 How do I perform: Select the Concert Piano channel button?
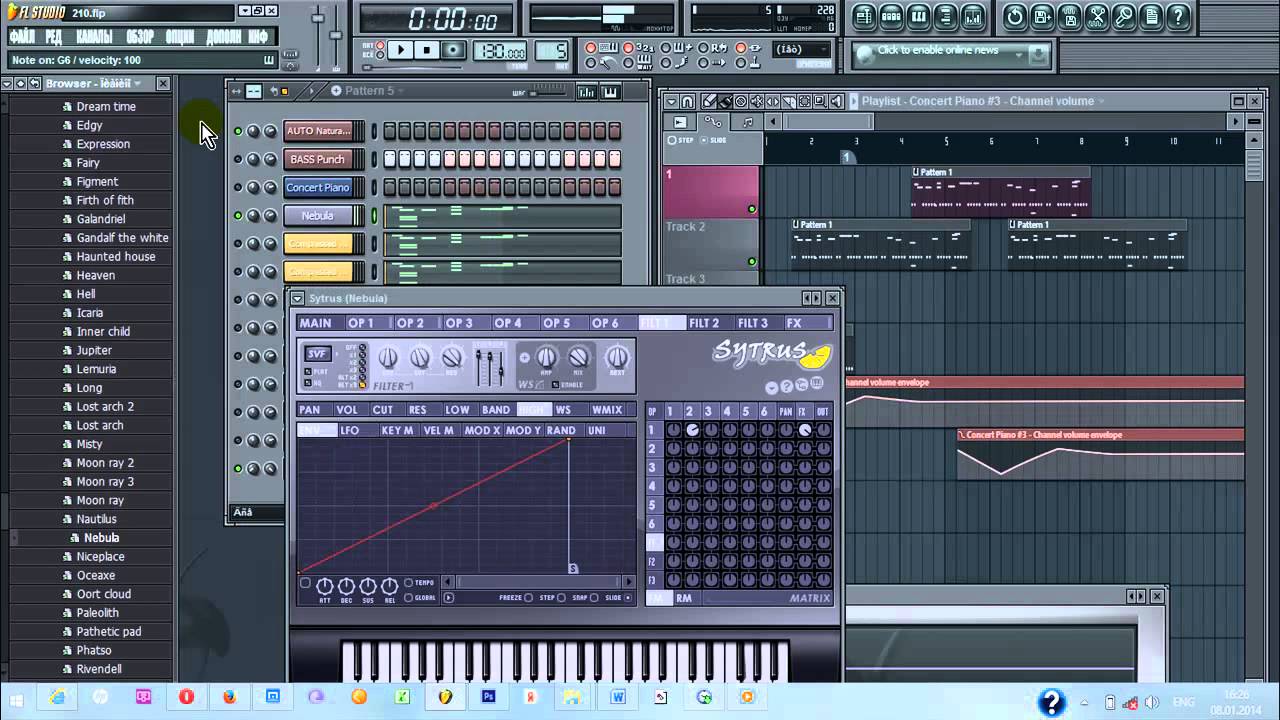click(318, 187)
